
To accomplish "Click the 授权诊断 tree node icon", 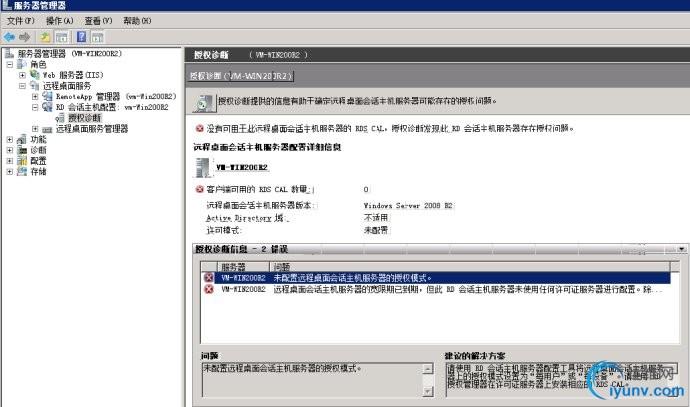I will [x=60, y=118].
